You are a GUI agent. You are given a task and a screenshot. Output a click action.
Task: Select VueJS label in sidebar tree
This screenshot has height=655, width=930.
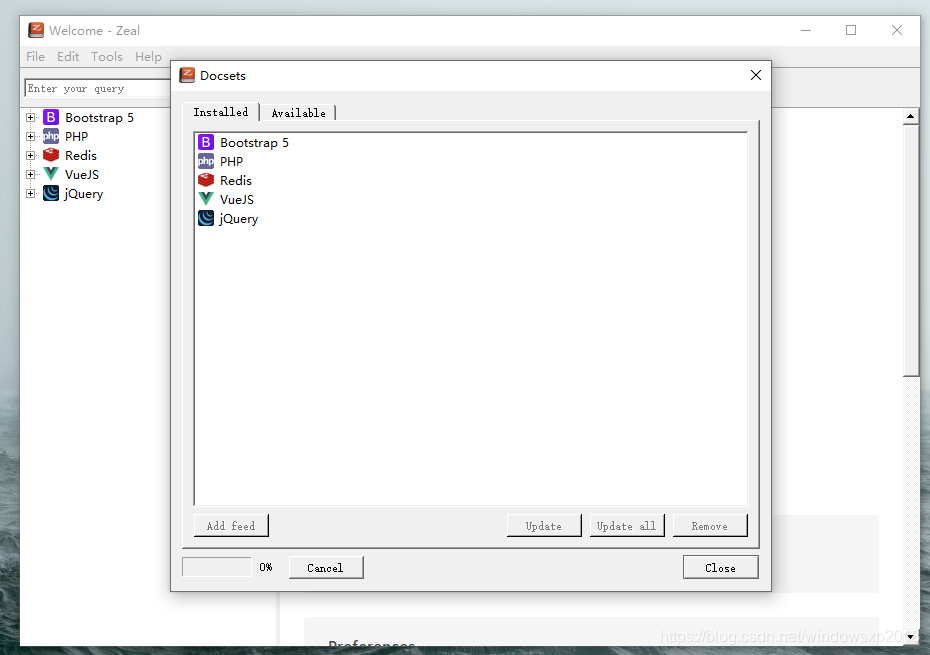82,174
